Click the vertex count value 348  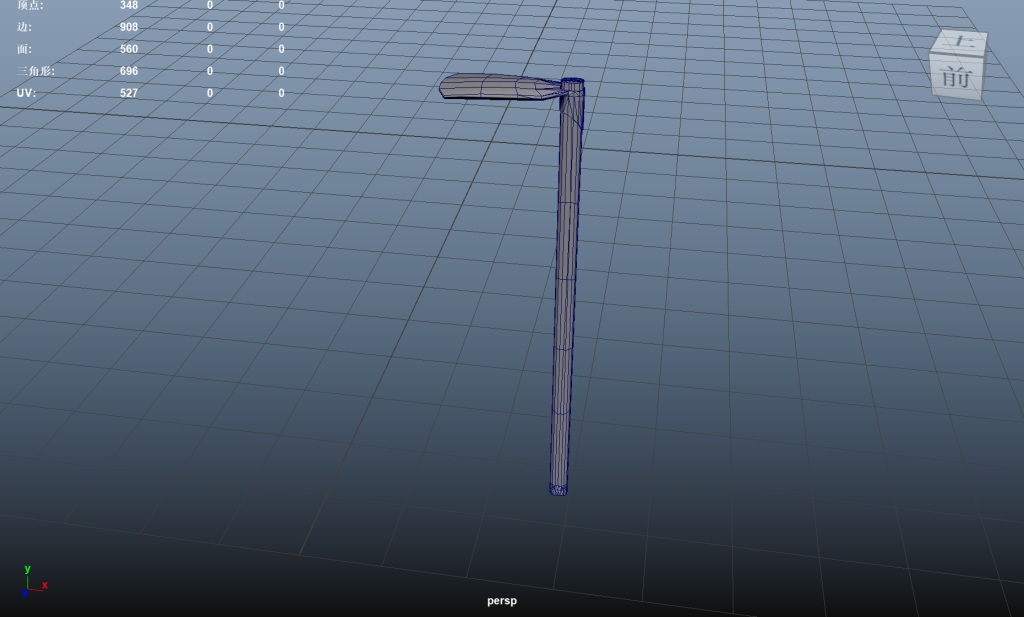pos(129,5)
